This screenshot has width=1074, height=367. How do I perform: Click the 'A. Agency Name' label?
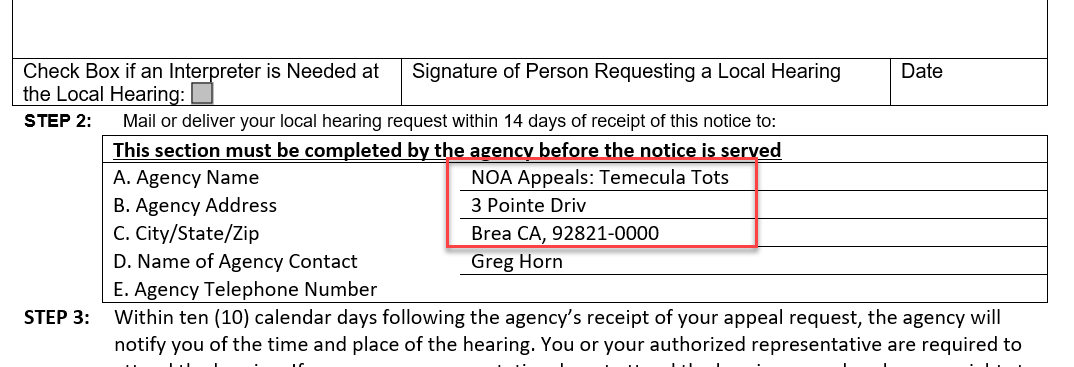[x=186, y=177]
